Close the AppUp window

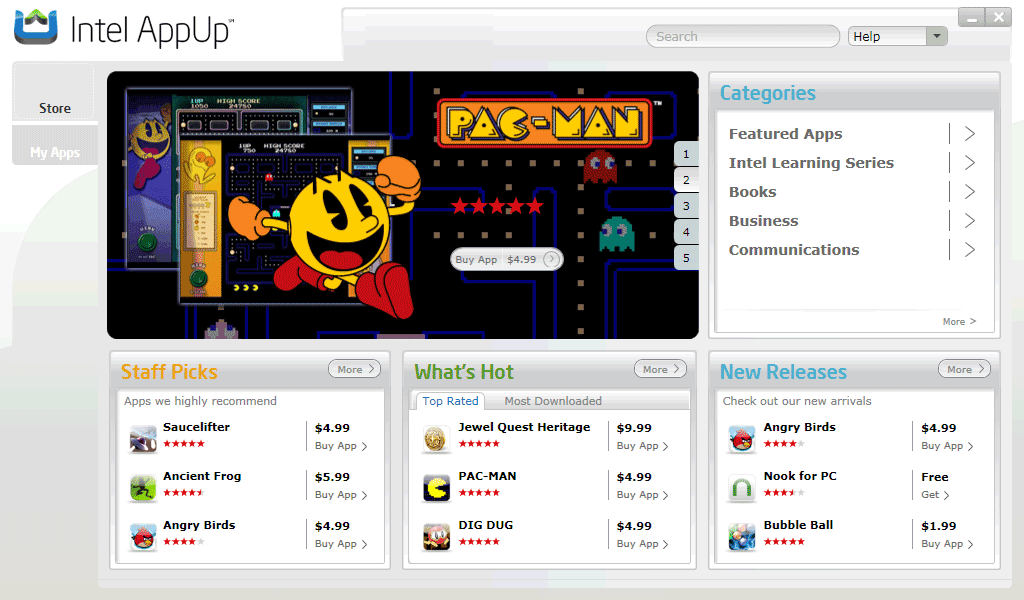point(999,18)
